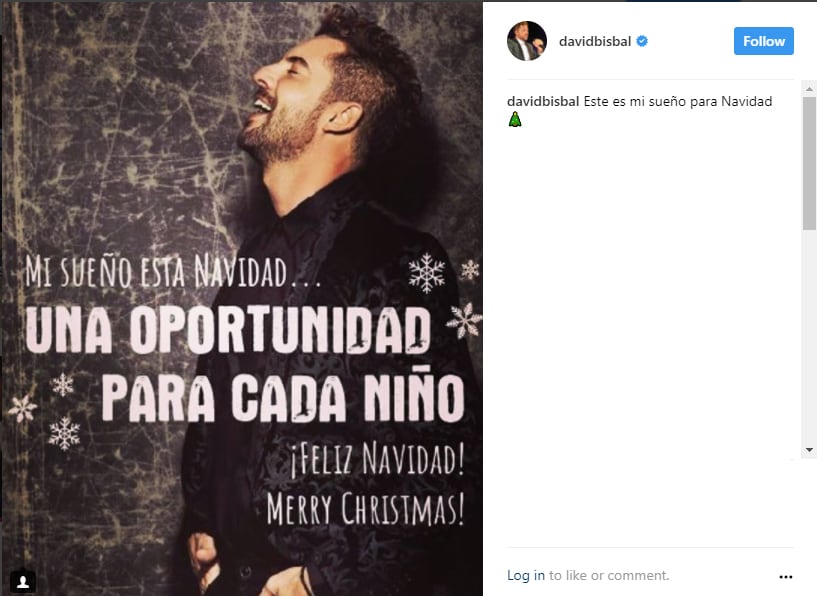The image size is (817, 596).
Task: Click the davidbisbal profile avatar picture
Action: click(527, 41)
